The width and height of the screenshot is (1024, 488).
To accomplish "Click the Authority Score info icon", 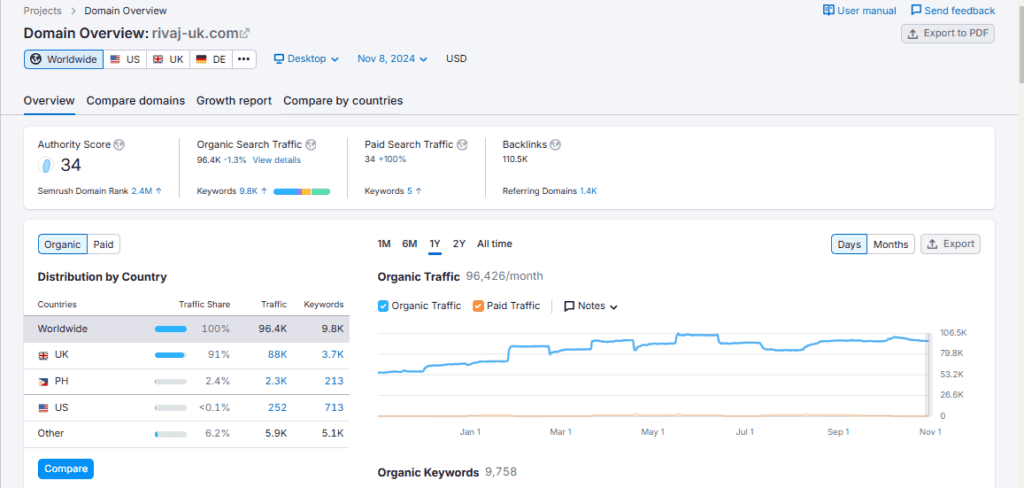I will 120,145.
